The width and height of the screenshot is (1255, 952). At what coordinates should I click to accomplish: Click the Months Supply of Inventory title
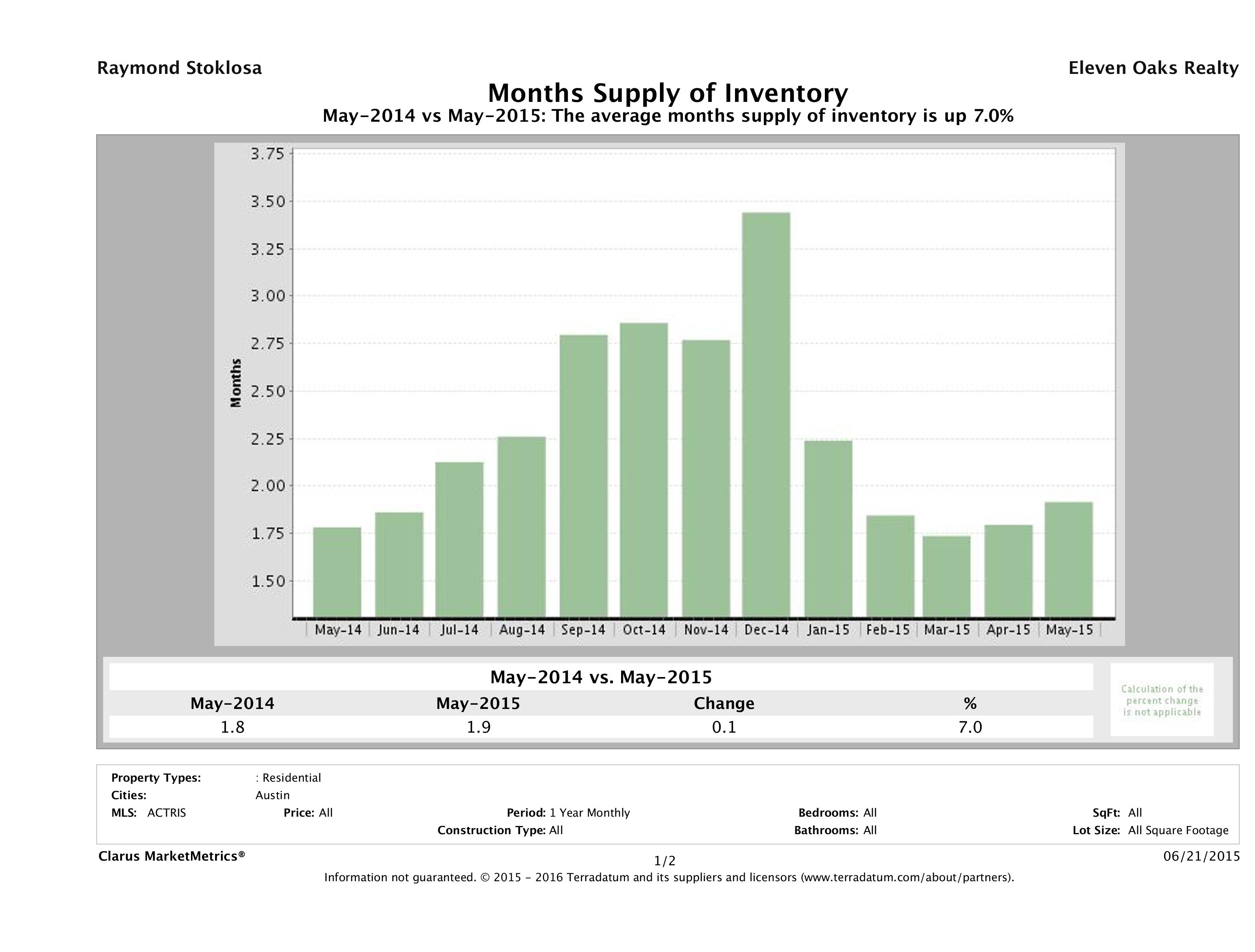point(668,93)
